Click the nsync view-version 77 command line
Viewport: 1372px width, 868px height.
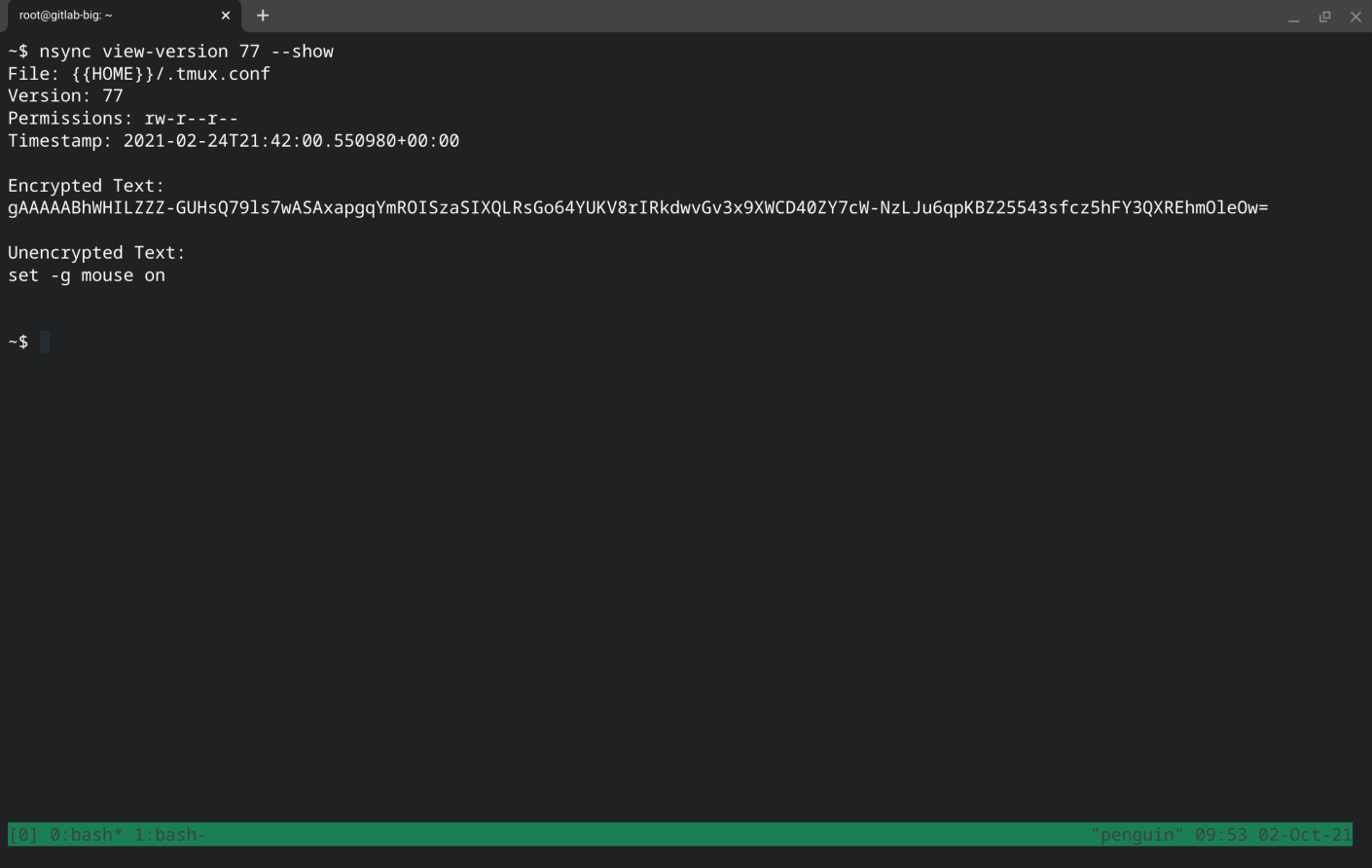[x=171, y=52]
